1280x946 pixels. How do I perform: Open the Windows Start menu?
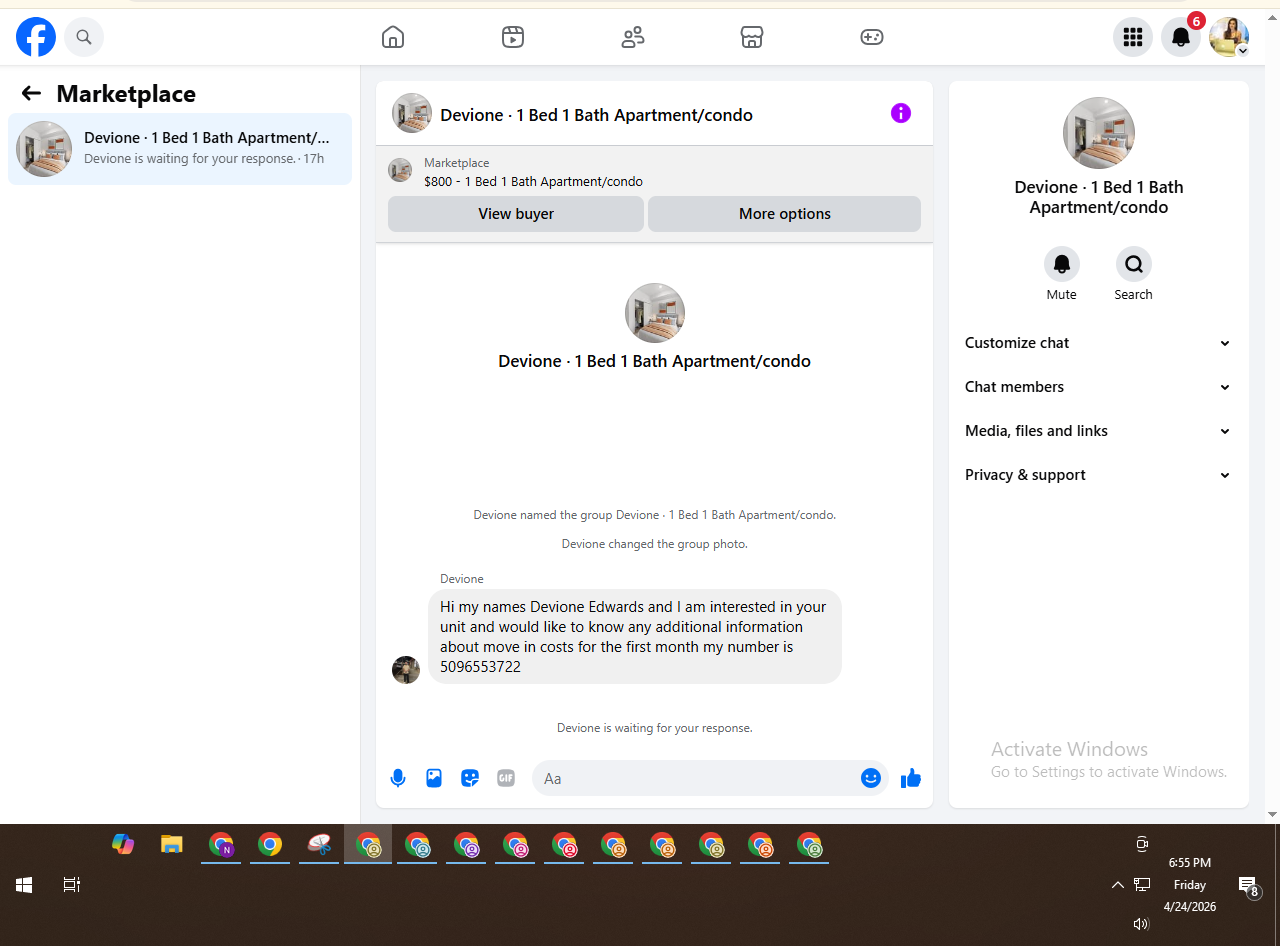pos(24,885)
